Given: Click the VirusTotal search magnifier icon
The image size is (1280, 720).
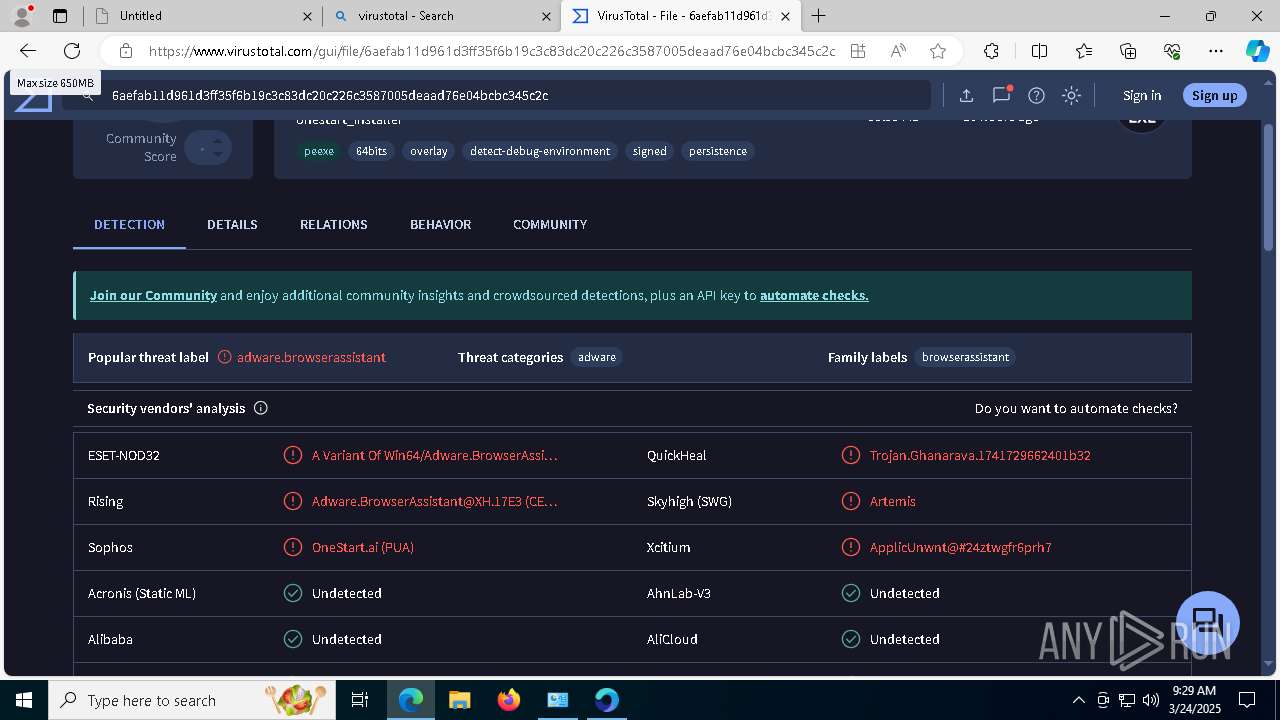Looking at the screenshot, I should (x=87, y=95).
